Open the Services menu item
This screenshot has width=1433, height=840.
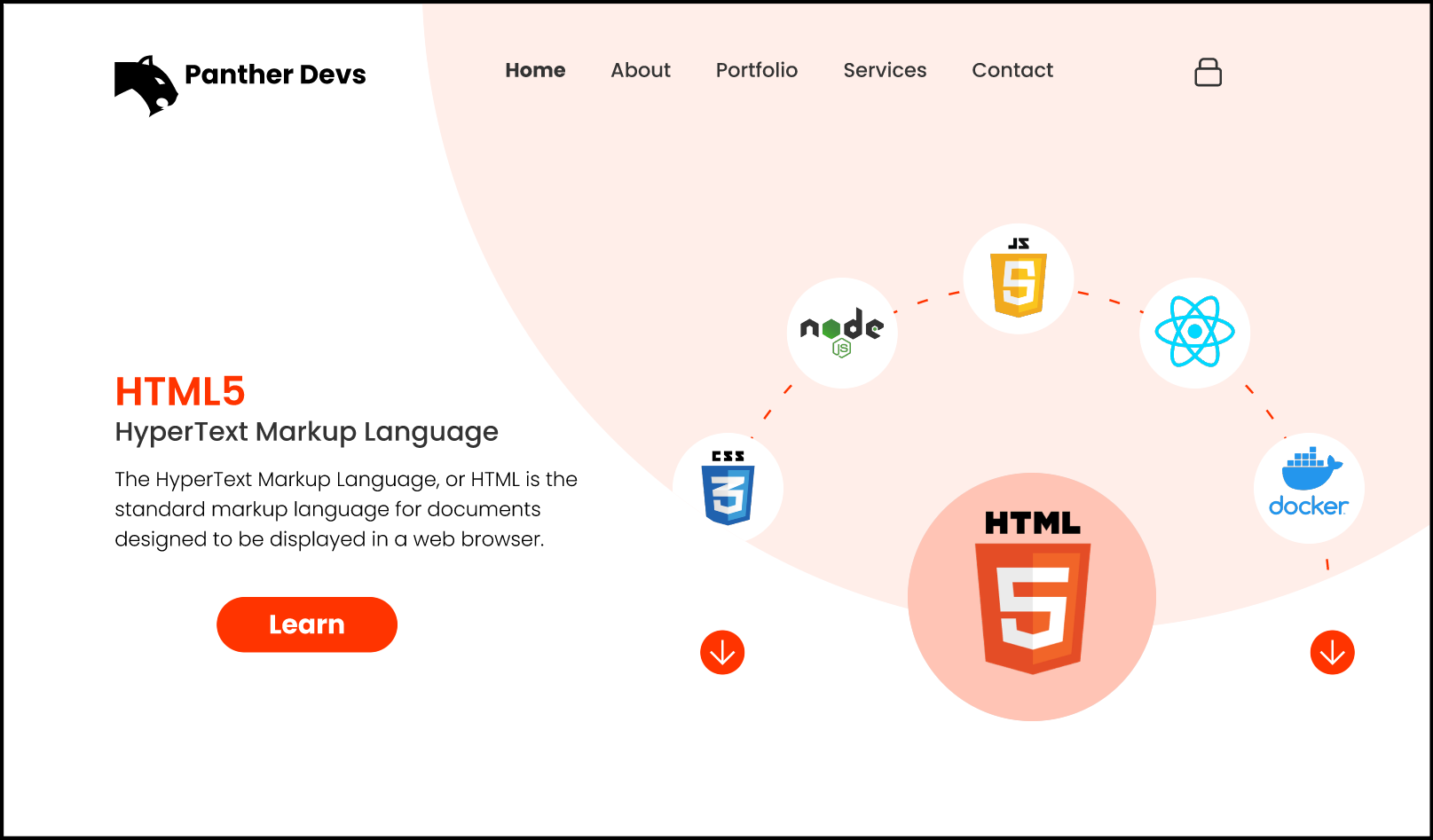click(x=884, y=70)
